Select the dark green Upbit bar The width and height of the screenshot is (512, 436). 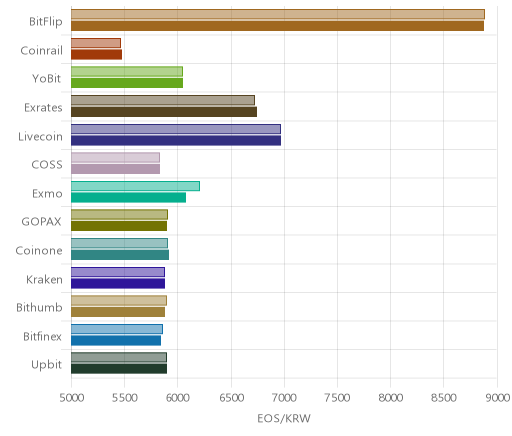(119, 369)
